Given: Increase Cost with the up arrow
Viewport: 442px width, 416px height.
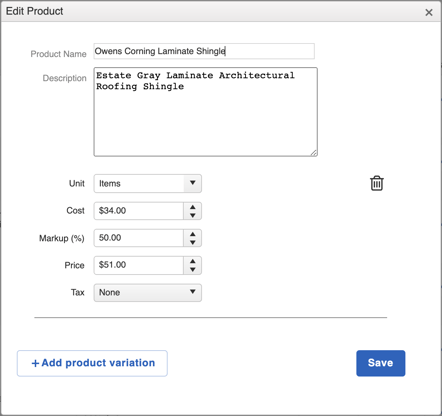Looking at the screenshot, I should pyautogui.click(x=193, y=207).
